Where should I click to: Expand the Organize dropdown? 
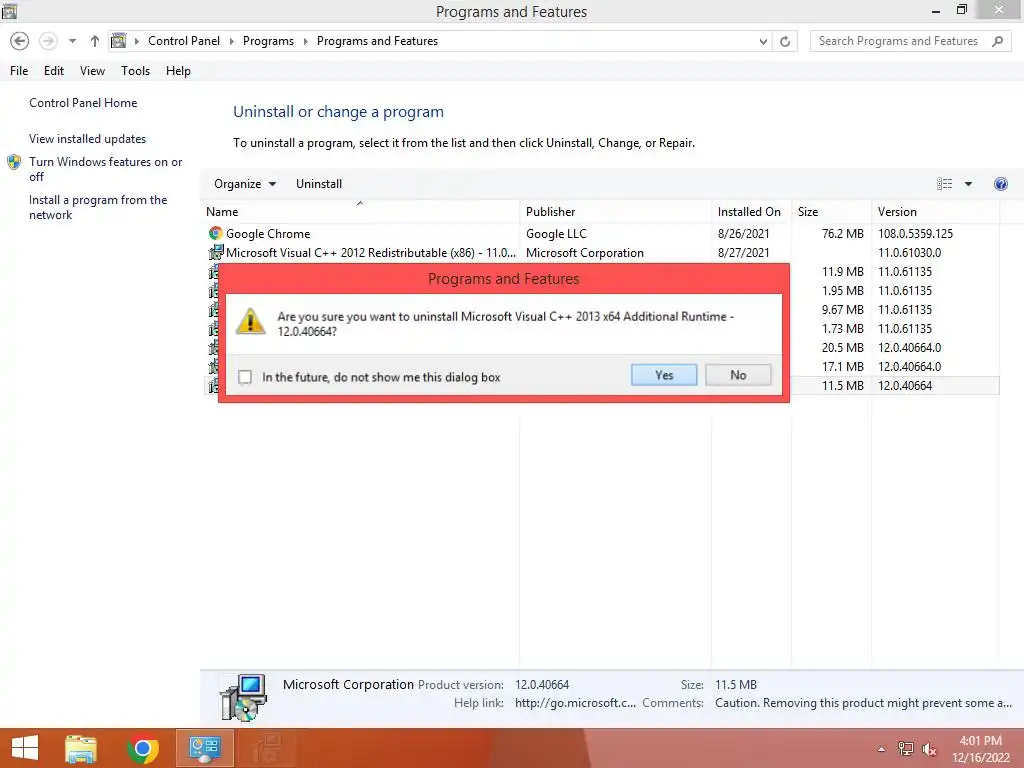pos(245,184)
